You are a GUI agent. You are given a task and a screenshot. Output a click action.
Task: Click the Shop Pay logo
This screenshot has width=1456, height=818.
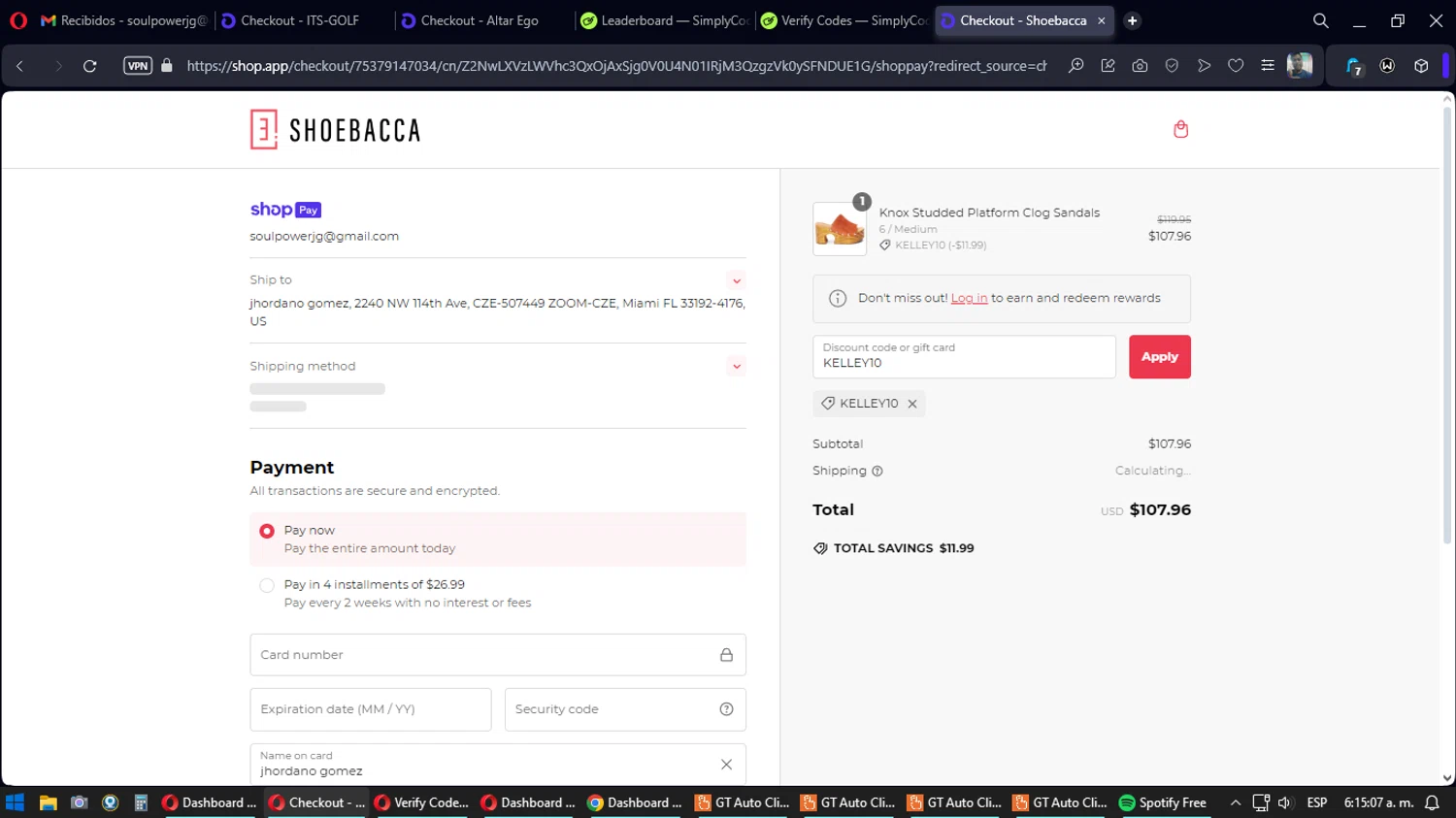pyautogui.click(x=285, y=210)
